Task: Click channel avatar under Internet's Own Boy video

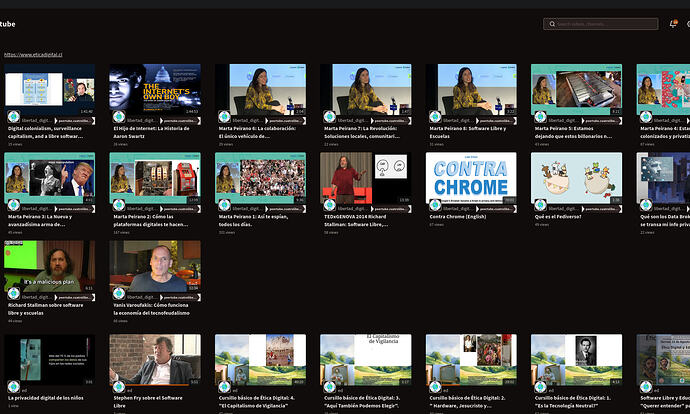Action: pyautogui.click(x=119, y=117)
